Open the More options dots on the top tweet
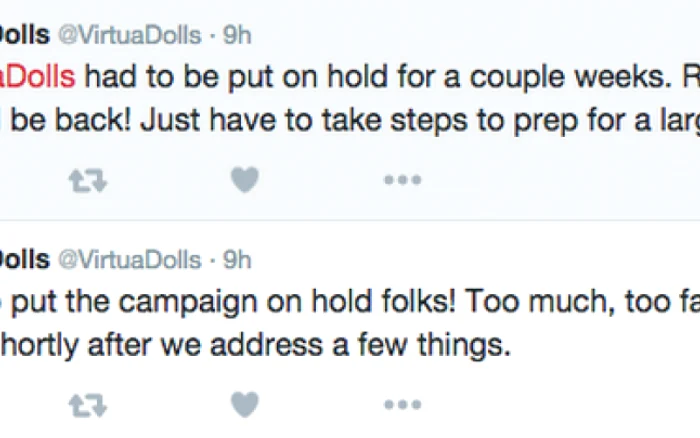700x438 pixels. [403, 180]
